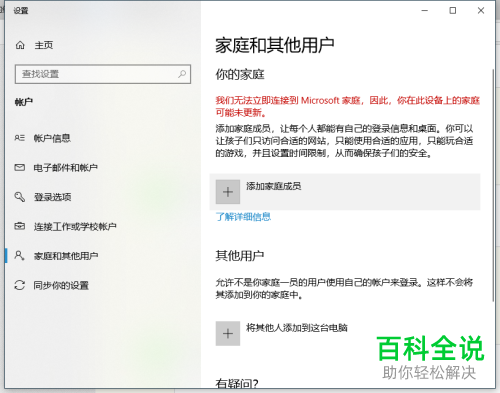Open 电子邮件和帐户 page
The width and height of the screenshot is (500, 393).
point(66,167)
